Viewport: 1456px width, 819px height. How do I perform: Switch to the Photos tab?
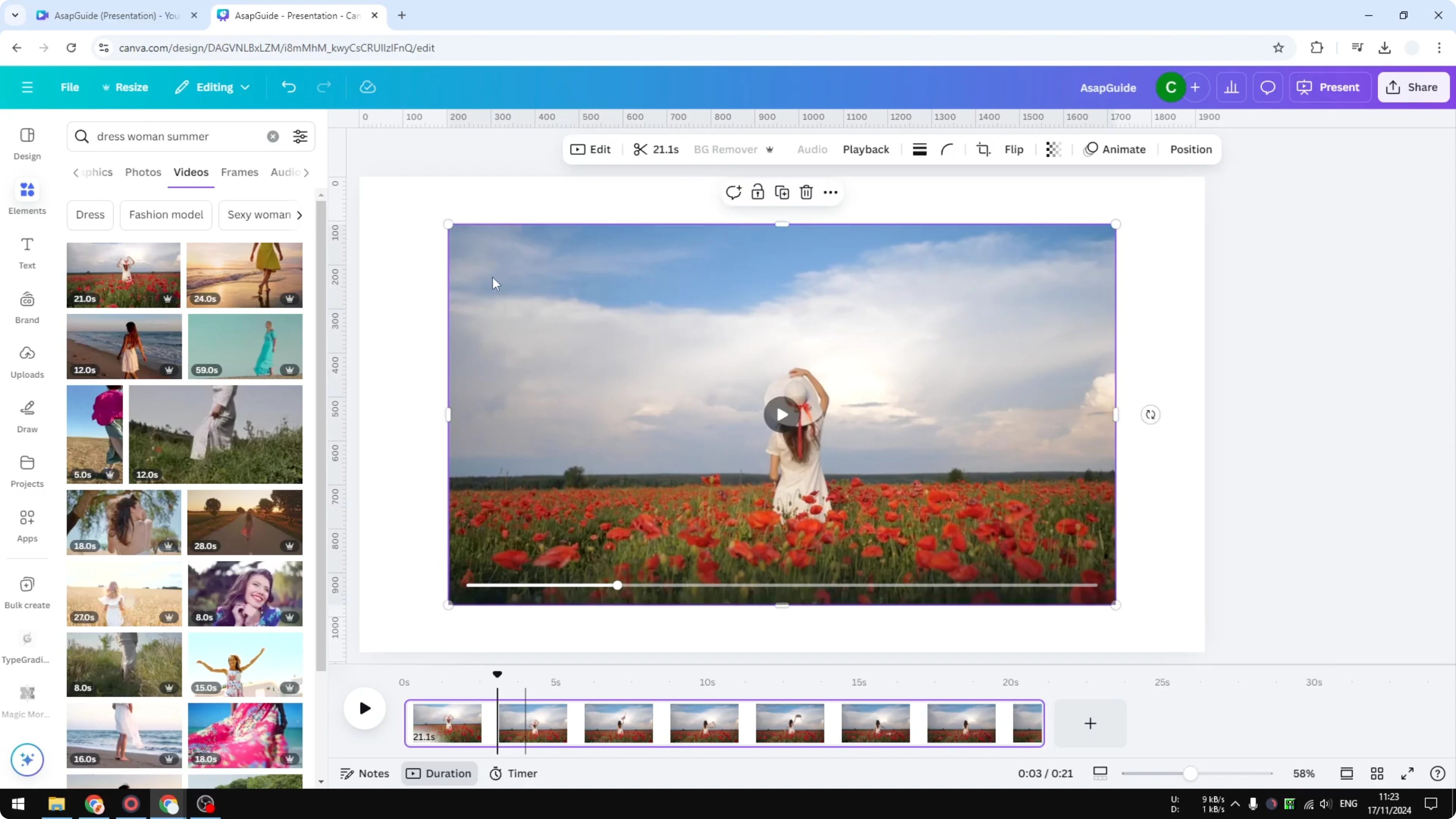point(143,173)
